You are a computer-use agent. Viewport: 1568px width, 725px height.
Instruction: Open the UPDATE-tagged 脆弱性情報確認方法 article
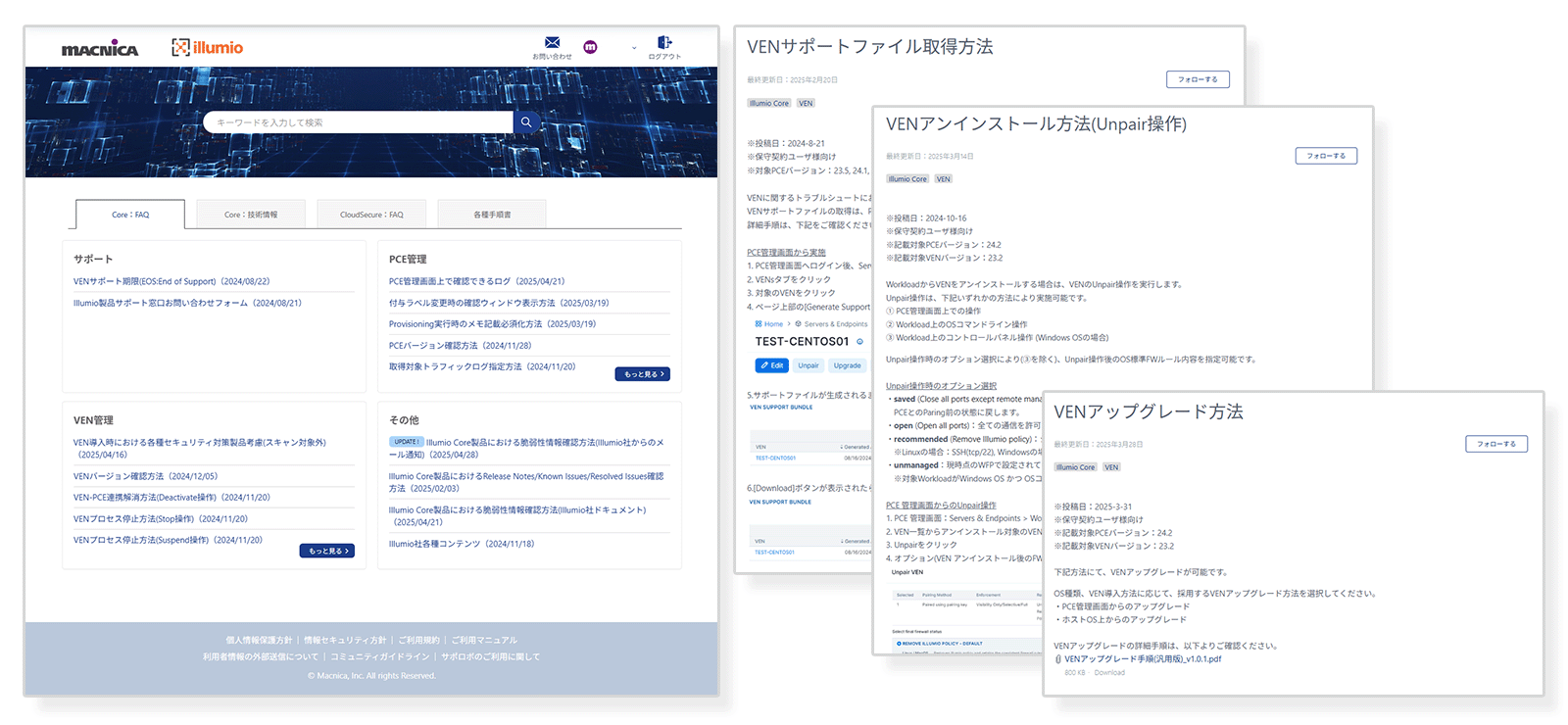click(x=526, y=449)
